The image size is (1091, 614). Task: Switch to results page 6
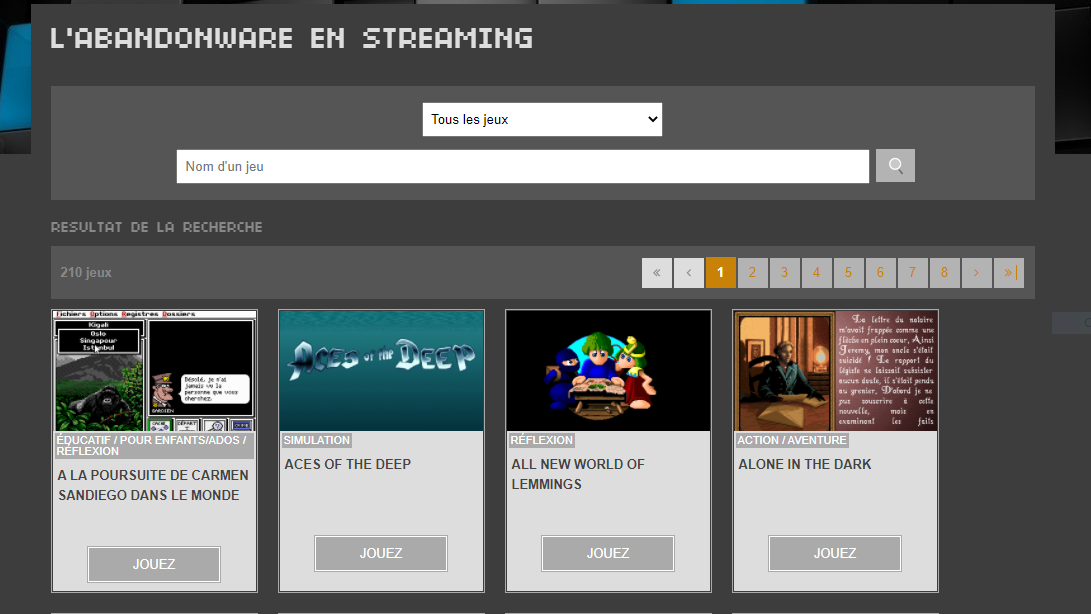(880, 272)
